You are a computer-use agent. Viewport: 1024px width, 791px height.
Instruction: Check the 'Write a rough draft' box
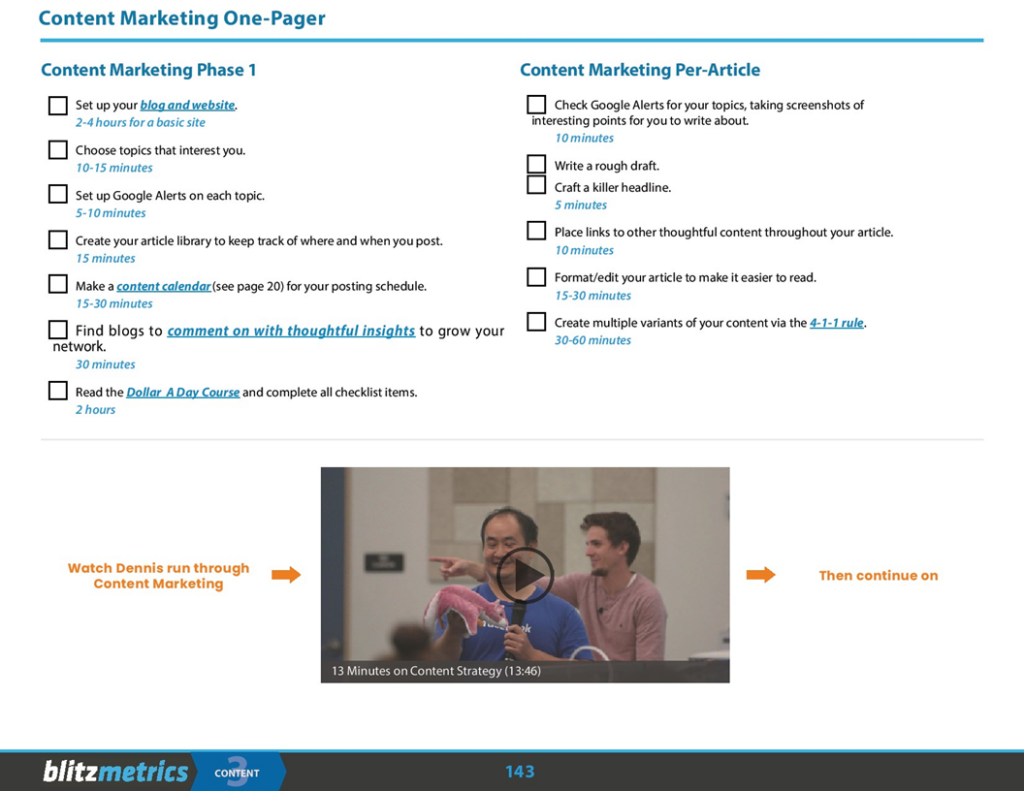[537, 164]
